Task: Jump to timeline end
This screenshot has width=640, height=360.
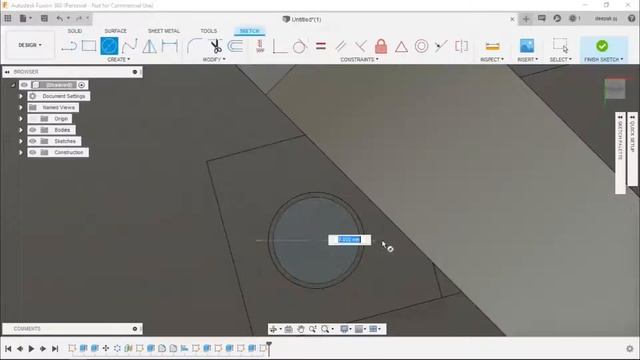Action: tap(55, 349)
